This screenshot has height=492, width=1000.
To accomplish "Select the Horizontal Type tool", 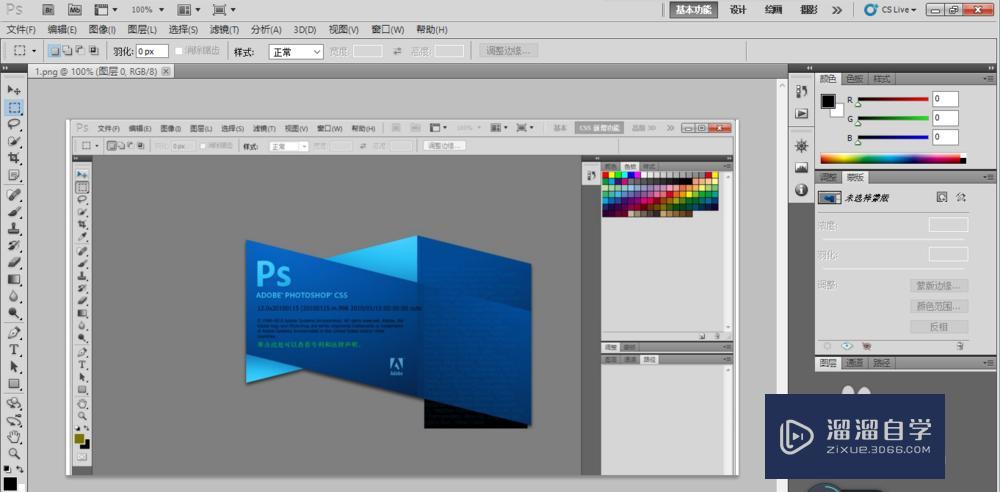I will point(14,350).
